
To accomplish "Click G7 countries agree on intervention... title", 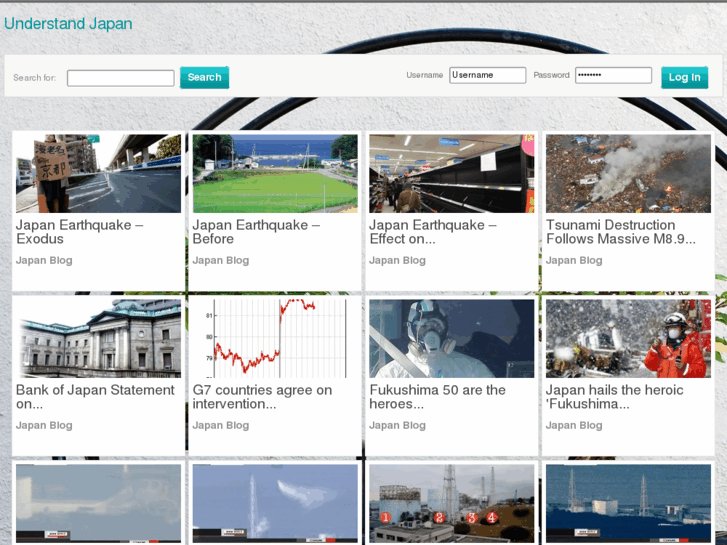I will click(262, 397).
